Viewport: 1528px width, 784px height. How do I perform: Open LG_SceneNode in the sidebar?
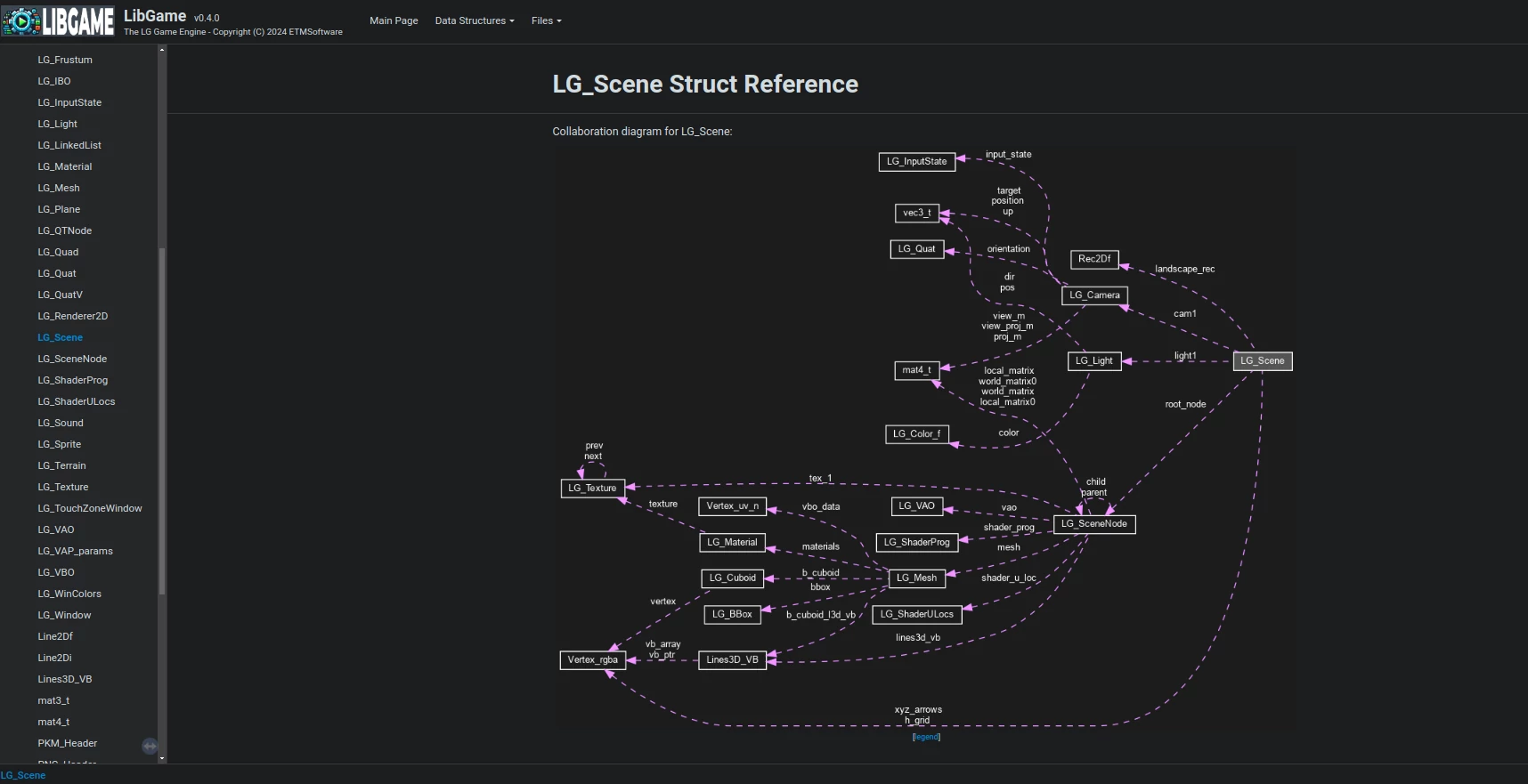pyautogui.click(x=72, y=359)
